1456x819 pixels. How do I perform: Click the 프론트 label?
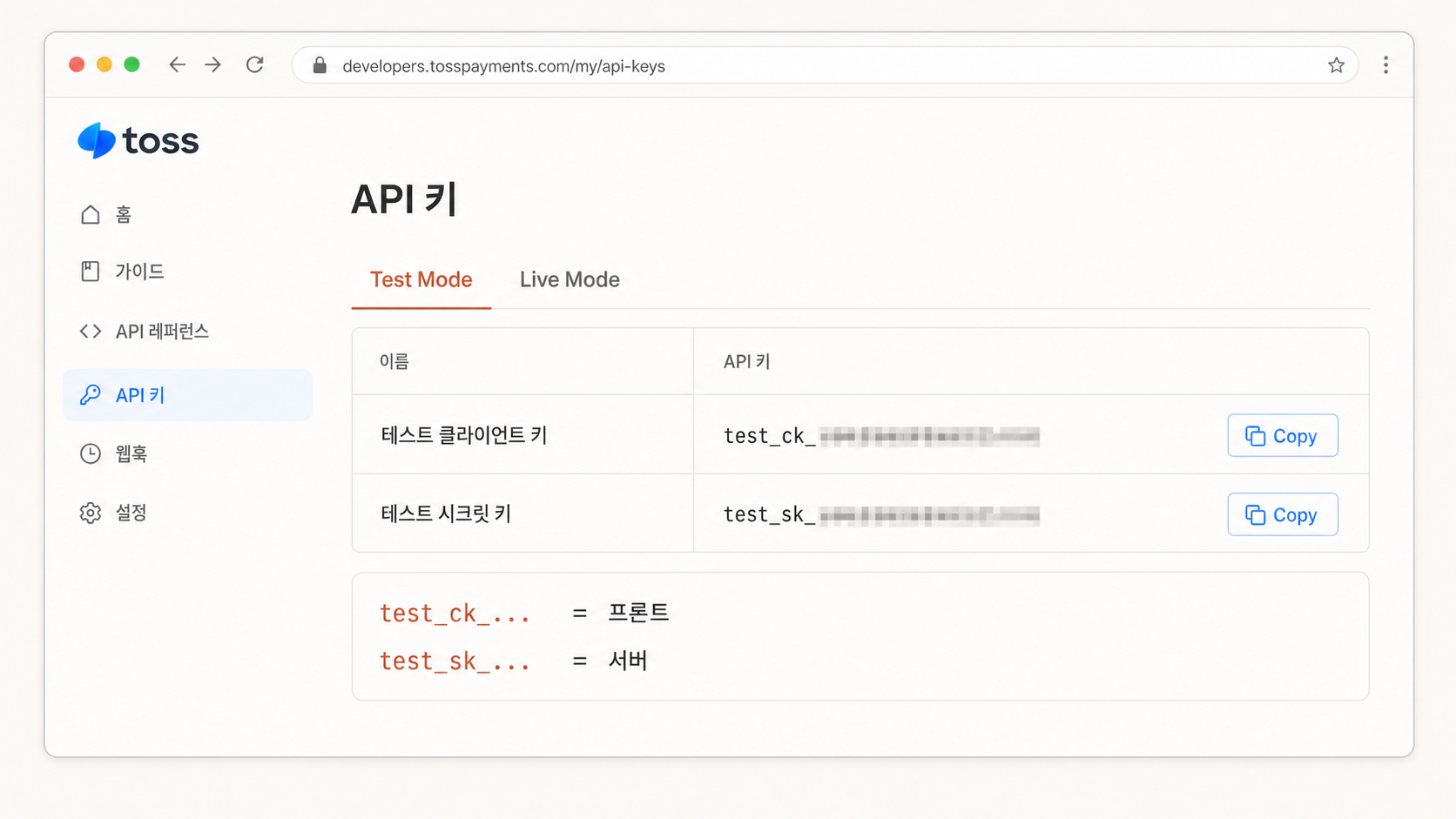[x=638, y=613]
